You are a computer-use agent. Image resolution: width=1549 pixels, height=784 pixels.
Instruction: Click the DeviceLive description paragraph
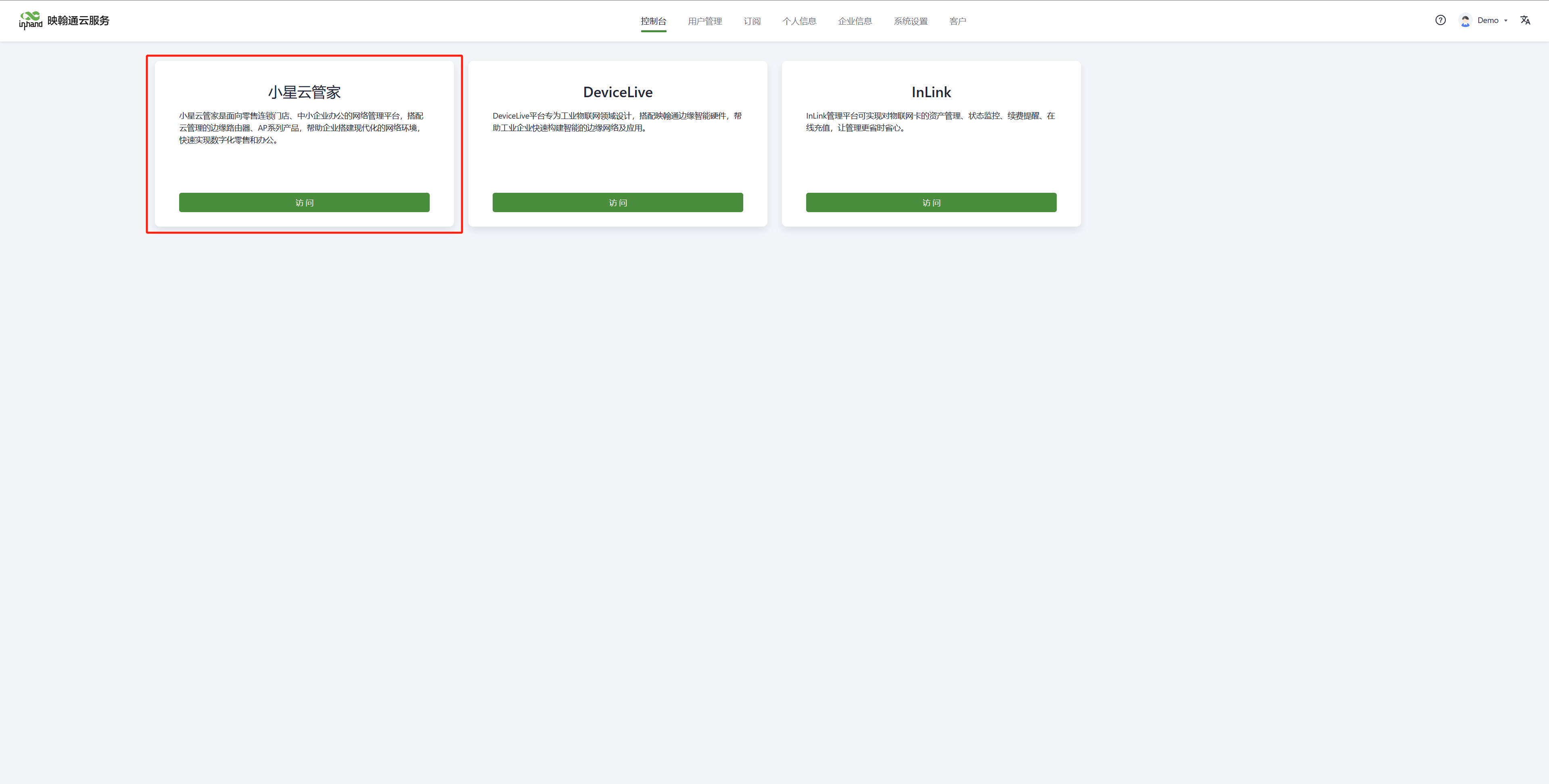click(x=617, y=122)
